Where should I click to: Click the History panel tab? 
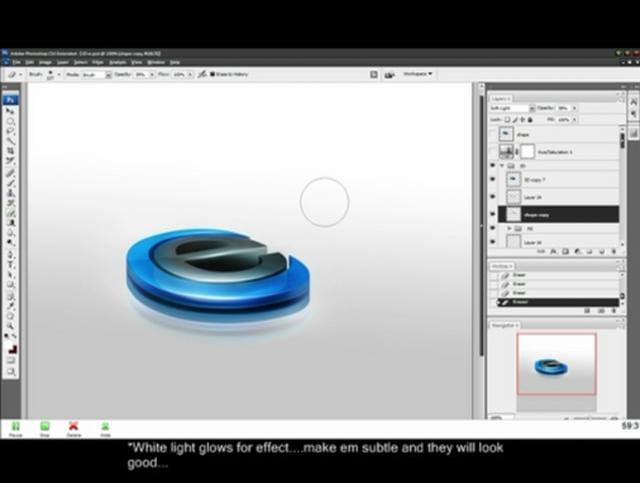[x=502, y=266]
